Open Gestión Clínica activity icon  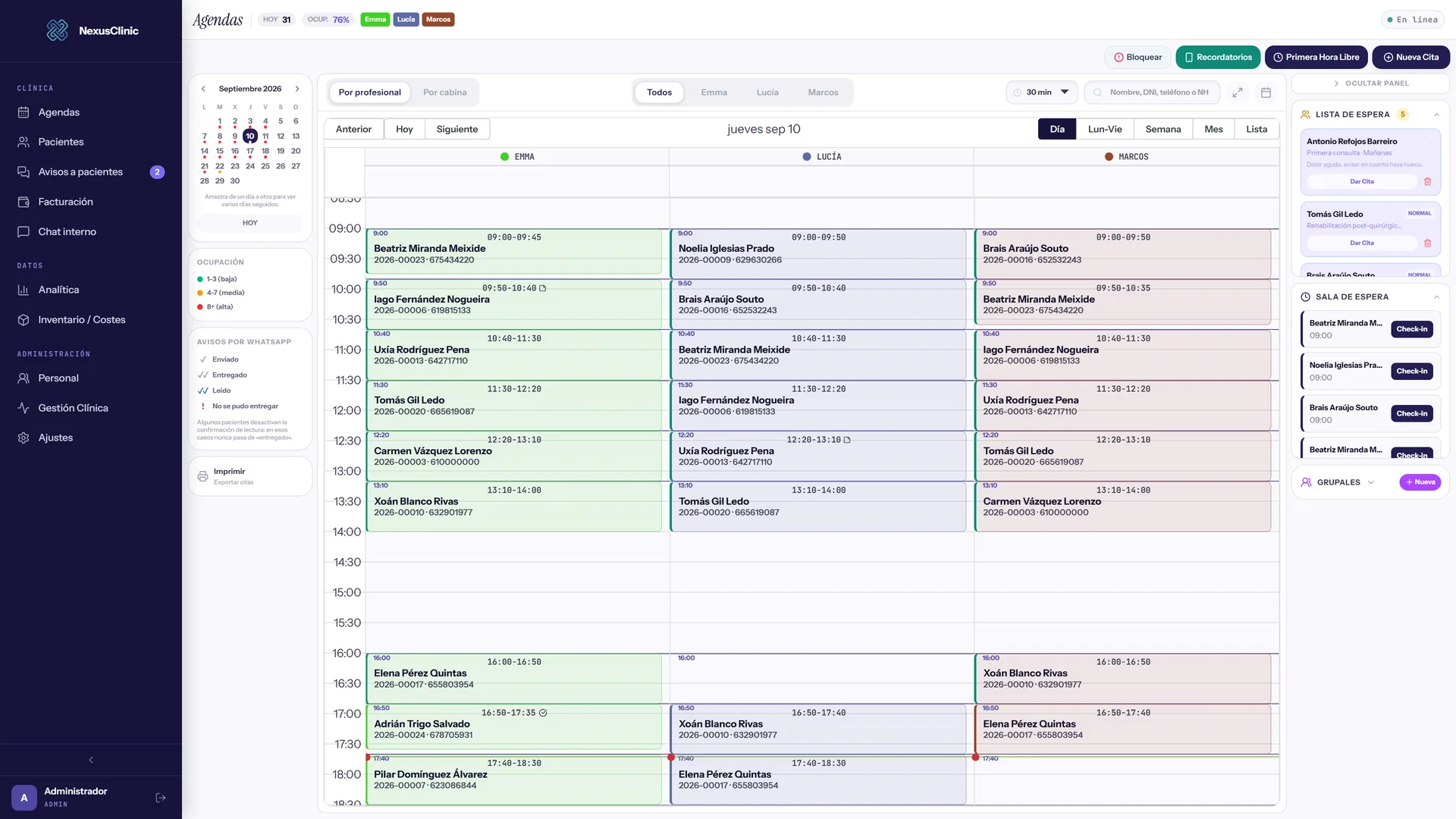[24, 407]
